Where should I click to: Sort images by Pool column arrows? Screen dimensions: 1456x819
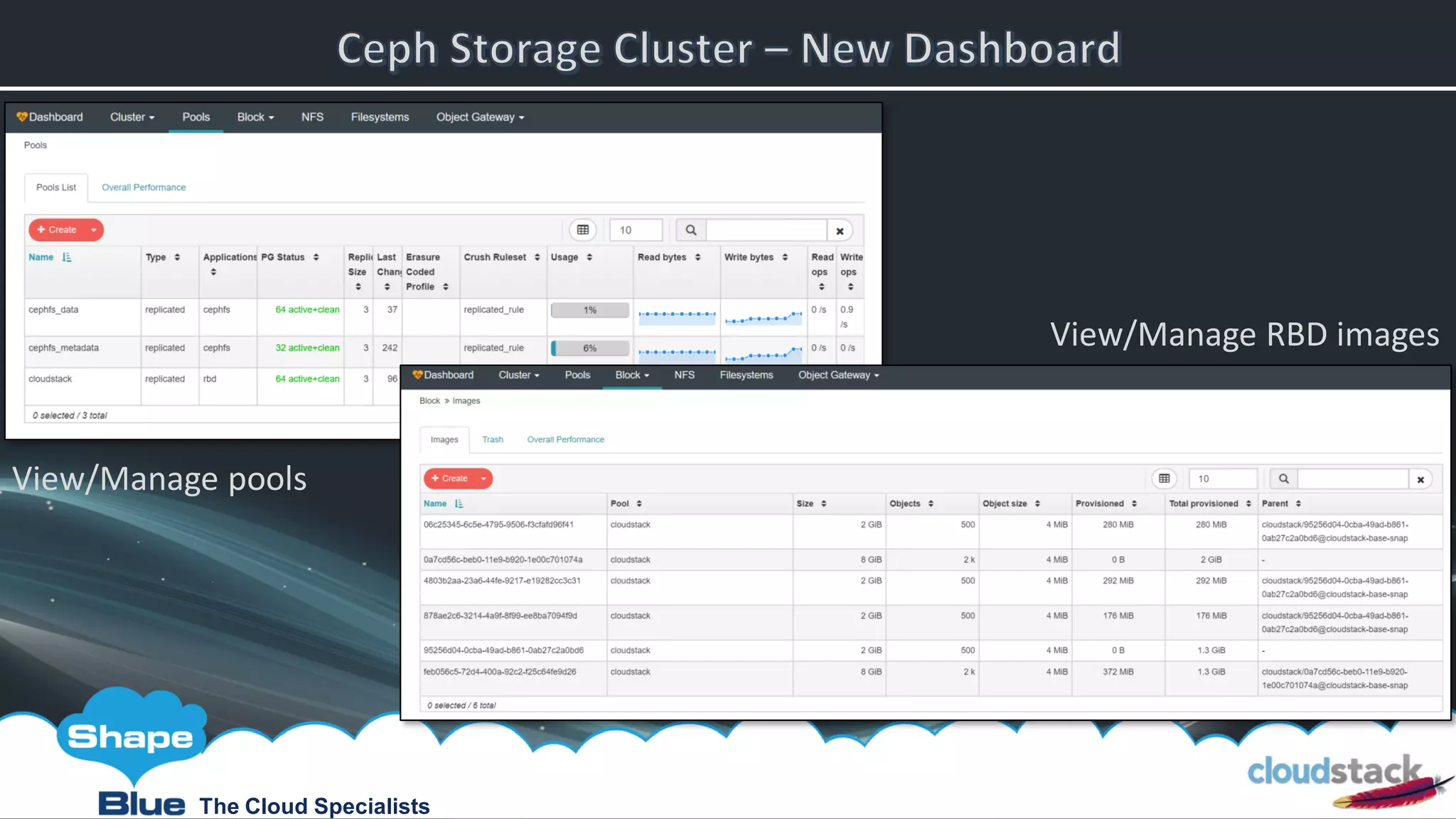[x=639, y=503]
